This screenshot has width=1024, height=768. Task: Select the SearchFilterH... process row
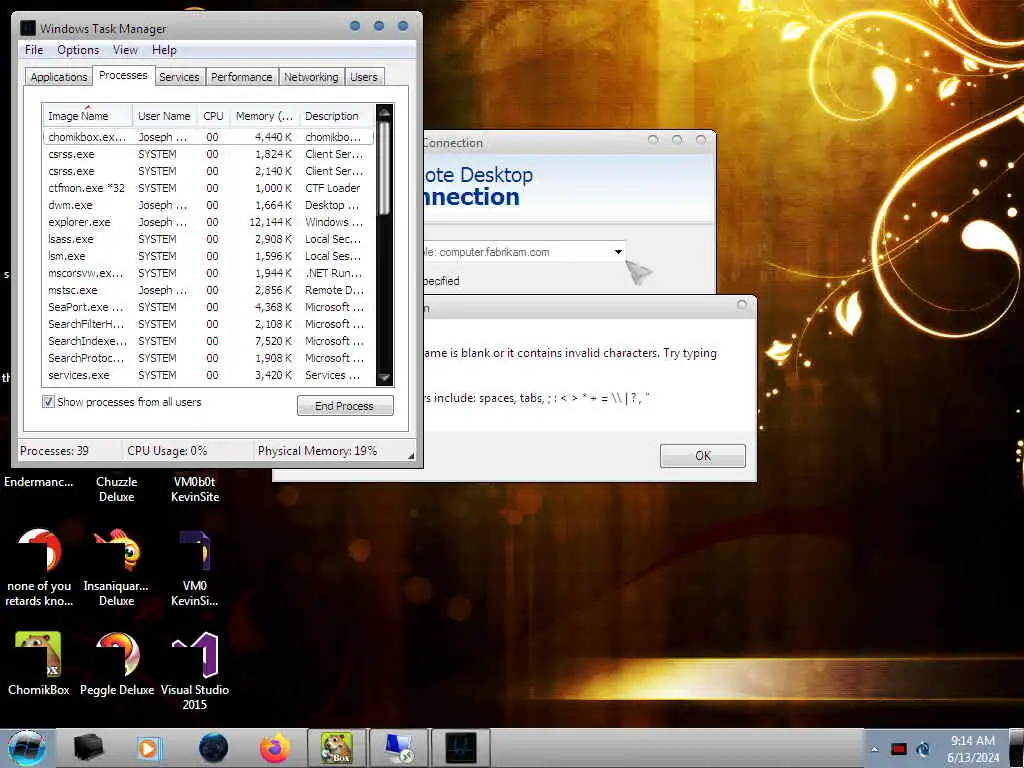[209, 324]
